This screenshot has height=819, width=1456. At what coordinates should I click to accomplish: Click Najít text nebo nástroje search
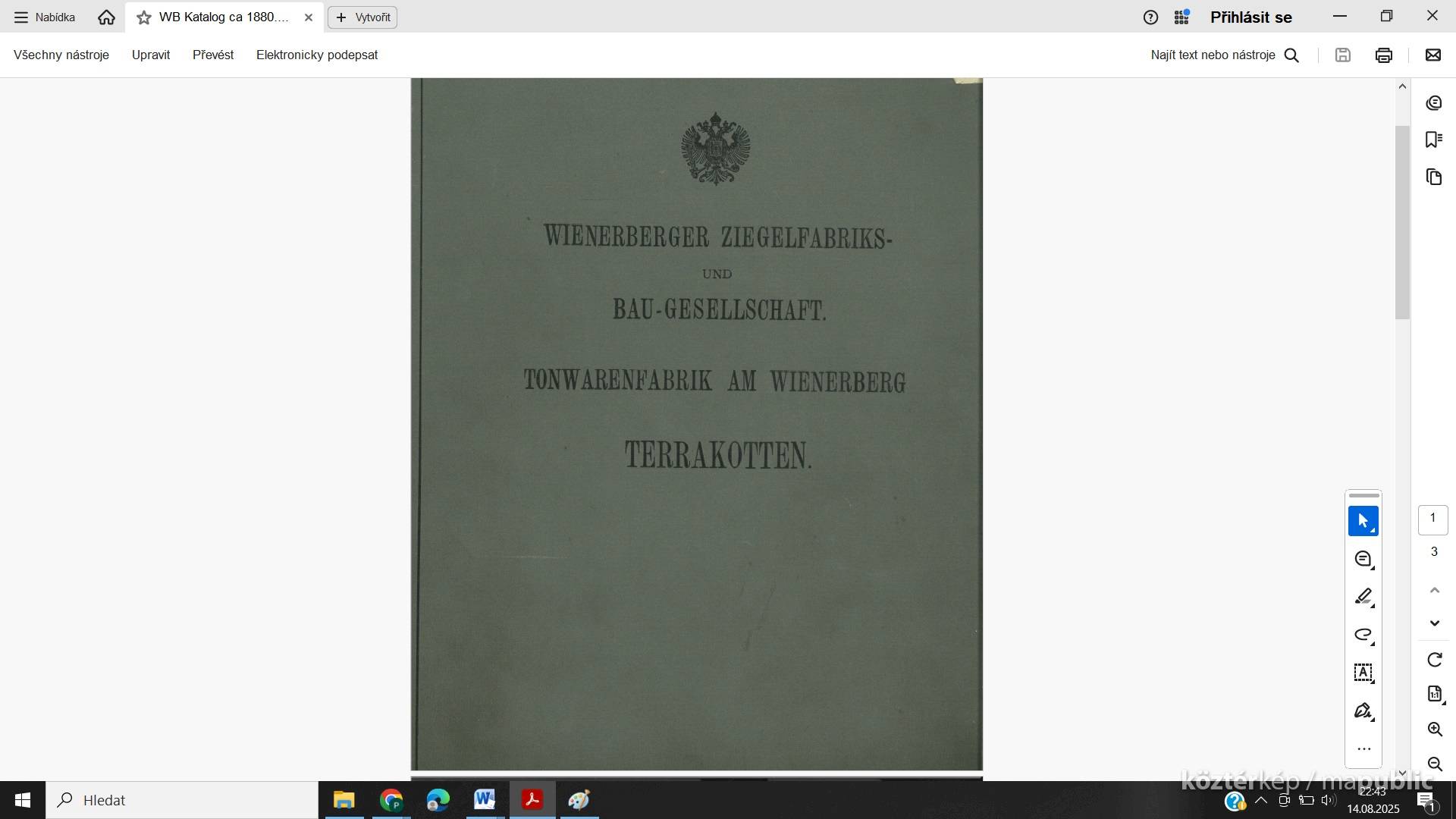pyautogui.click(x=1225, y=55)
